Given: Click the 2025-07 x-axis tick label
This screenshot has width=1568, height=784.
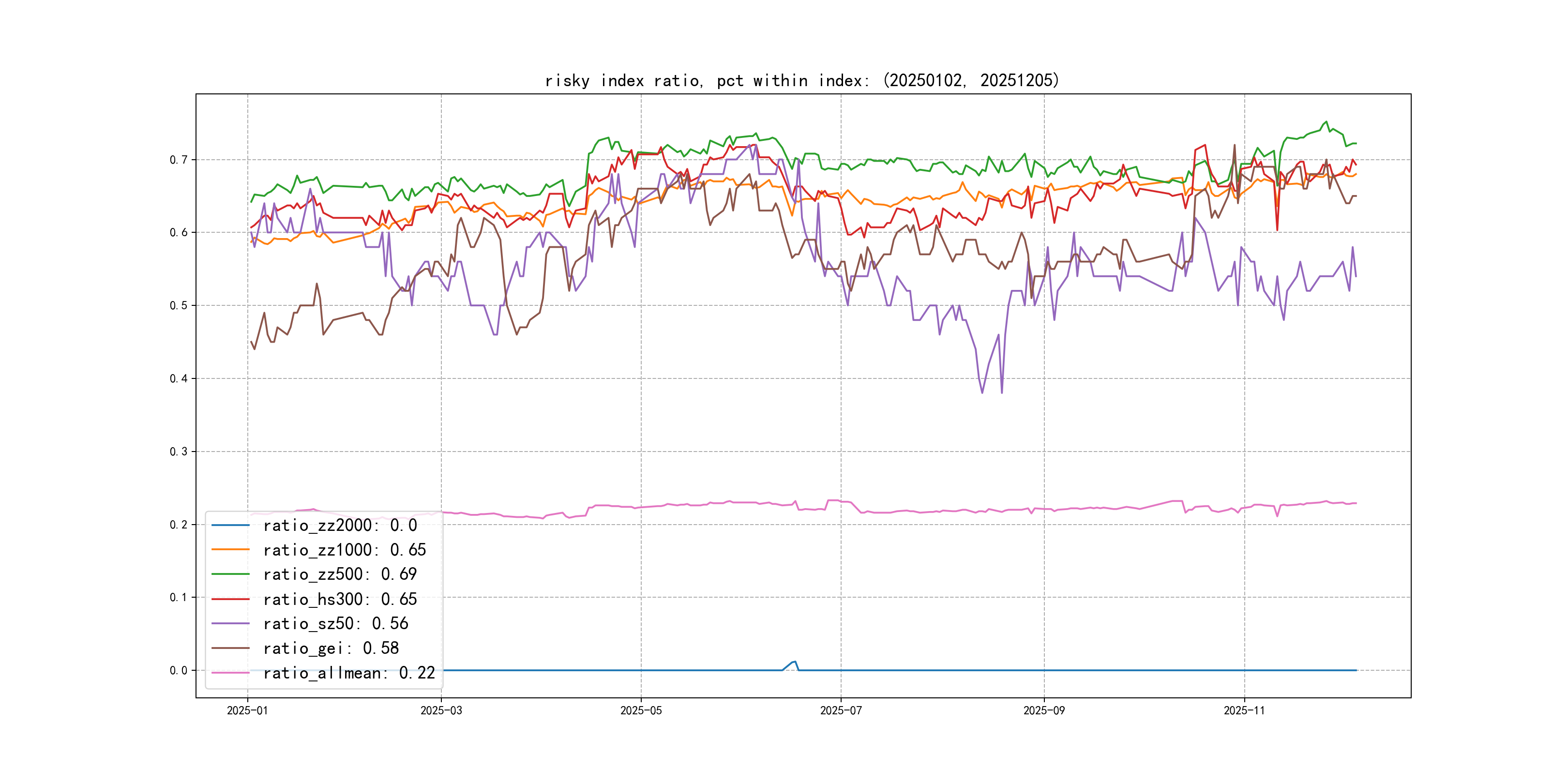Looking at the screenshot, I should [x=841, y=710].
